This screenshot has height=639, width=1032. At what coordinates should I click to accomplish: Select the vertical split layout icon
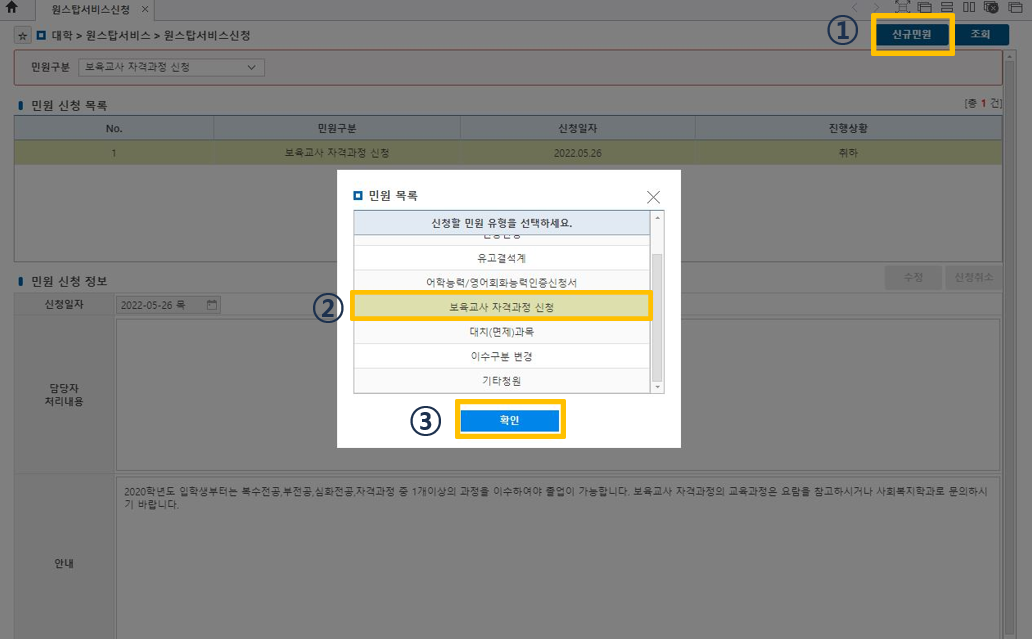968,8
